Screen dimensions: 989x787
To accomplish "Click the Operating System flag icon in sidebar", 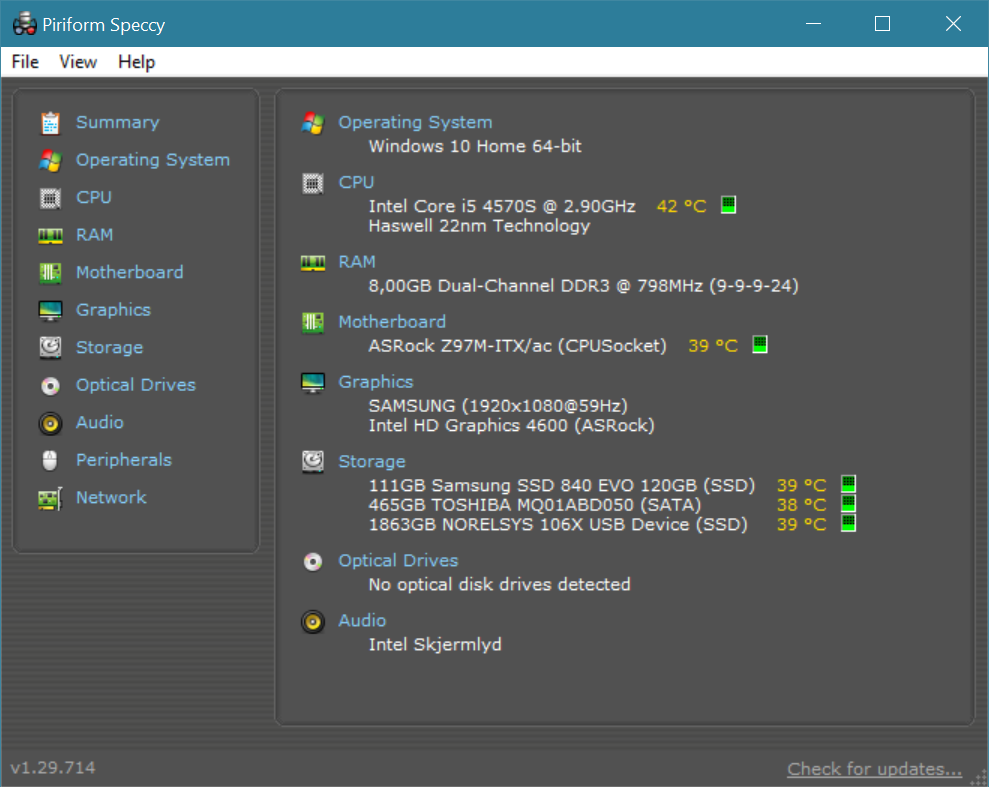I will point(50,161).
